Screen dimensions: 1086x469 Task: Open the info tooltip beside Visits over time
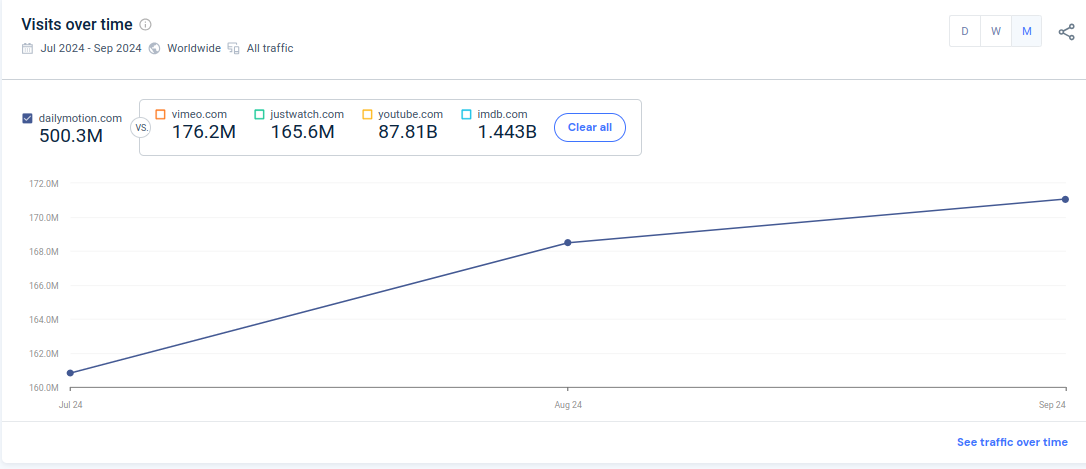click(x=145, y=25)
